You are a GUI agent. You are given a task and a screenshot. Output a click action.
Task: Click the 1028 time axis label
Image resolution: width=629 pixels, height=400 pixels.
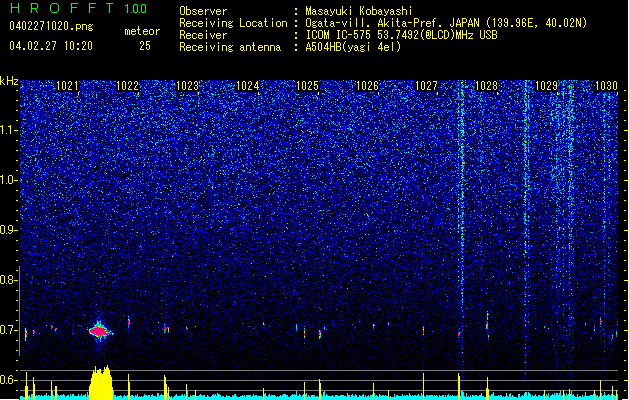(486, 86)
